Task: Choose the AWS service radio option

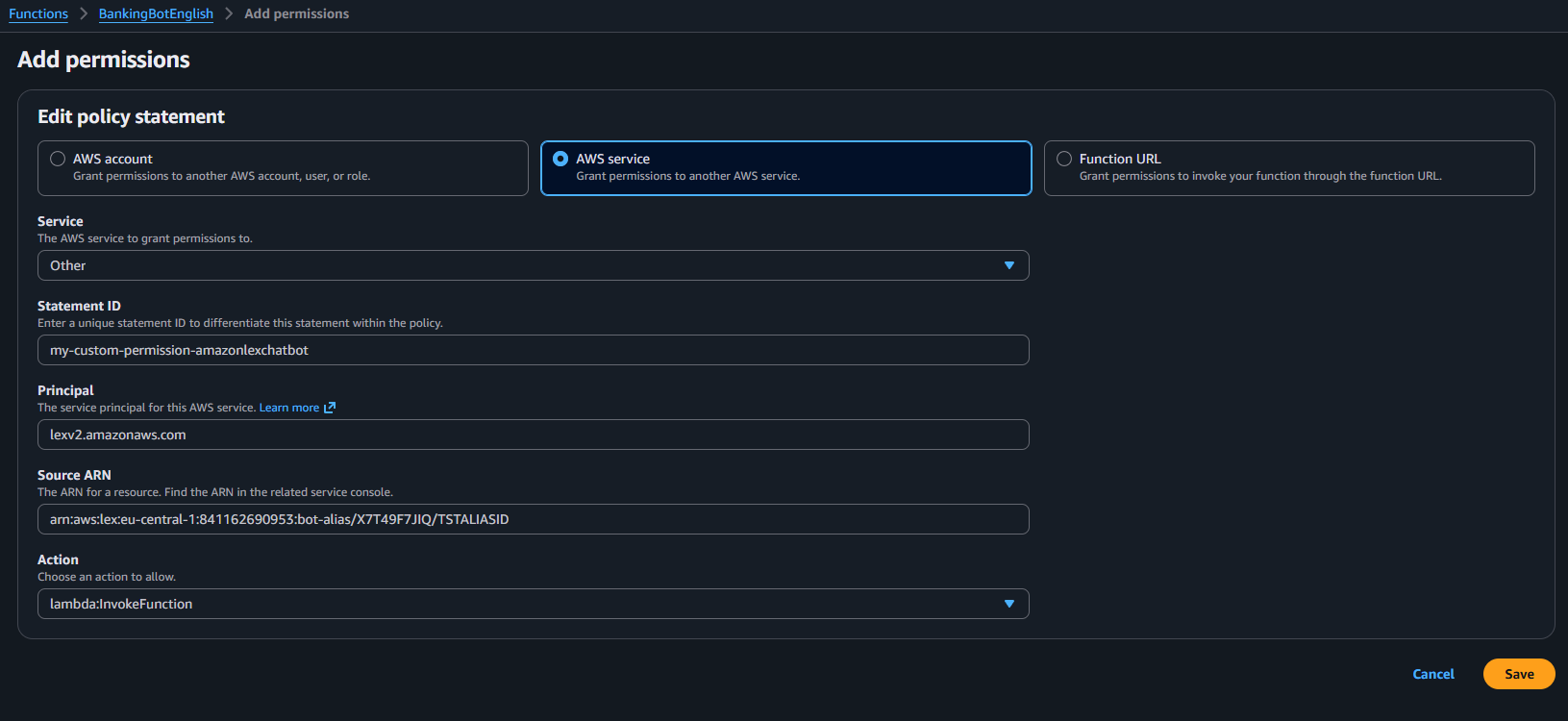Action: [560, 159]
